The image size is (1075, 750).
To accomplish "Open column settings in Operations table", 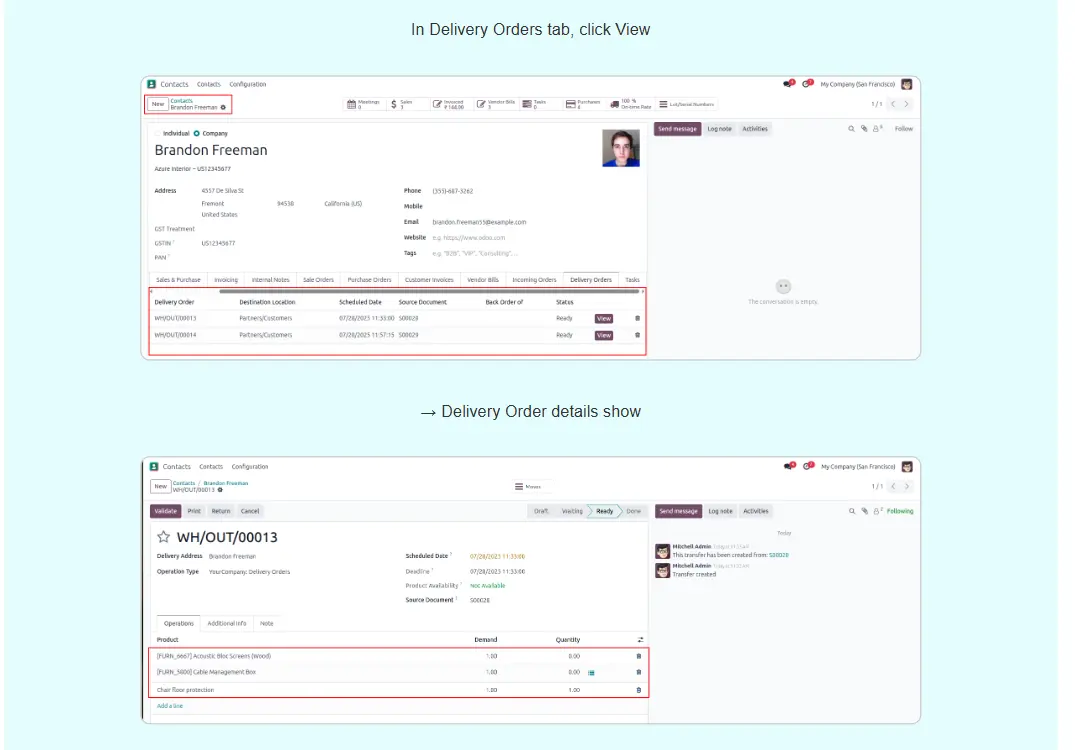I will click(640, 640).
